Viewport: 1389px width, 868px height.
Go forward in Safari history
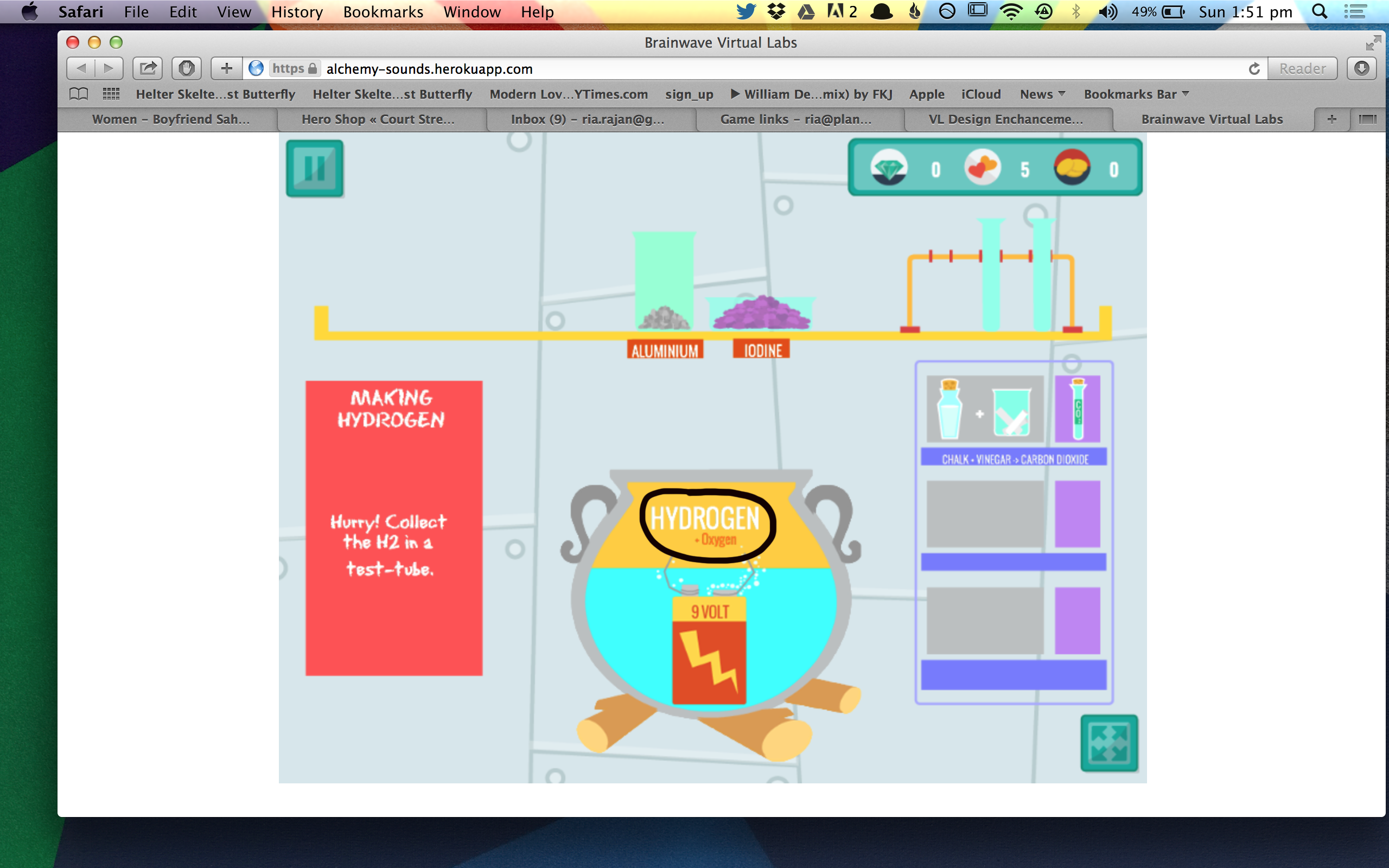(x=109, y=68)
